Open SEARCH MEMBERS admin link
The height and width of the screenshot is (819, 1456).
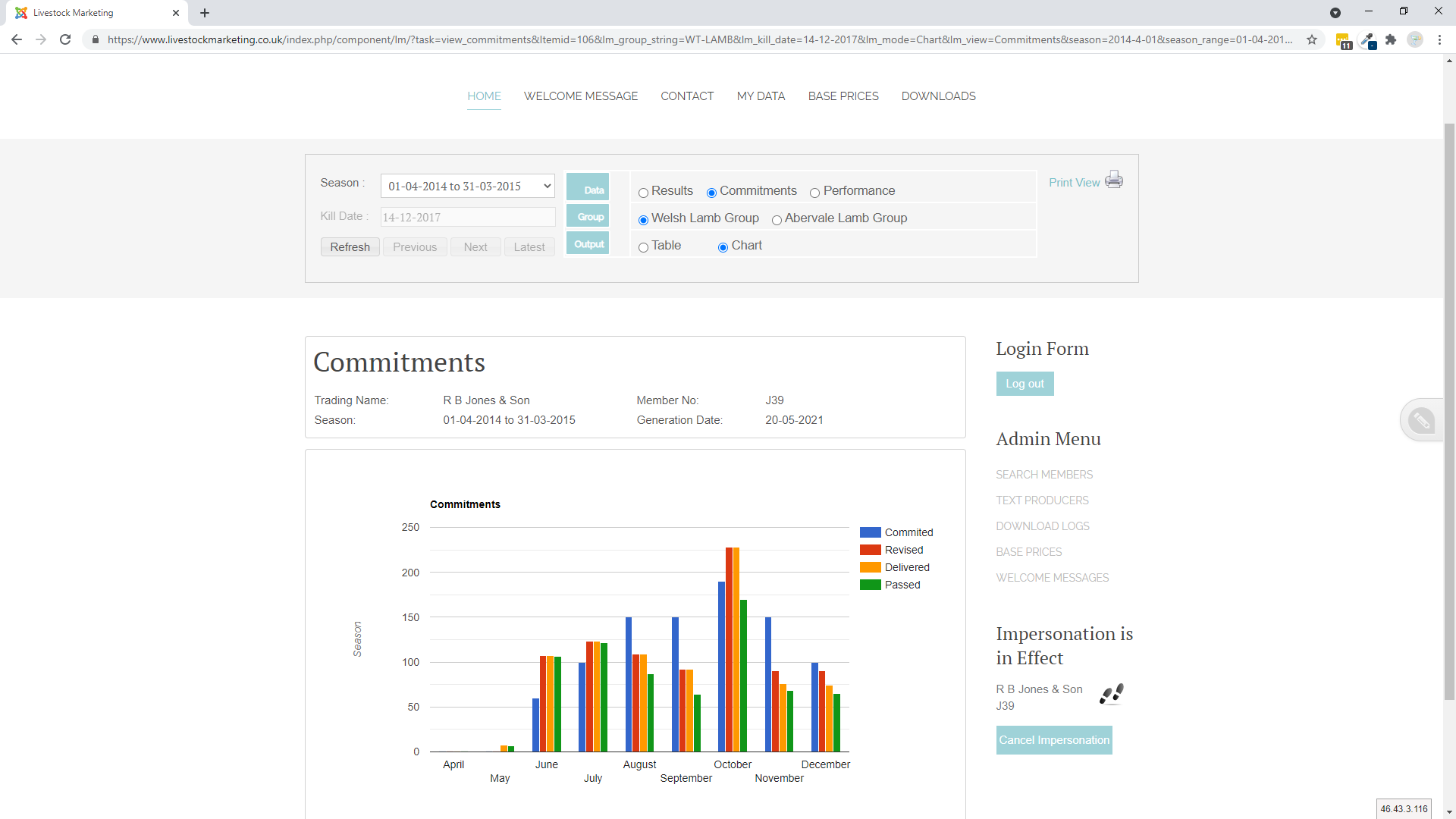[x=1043, y=475]
